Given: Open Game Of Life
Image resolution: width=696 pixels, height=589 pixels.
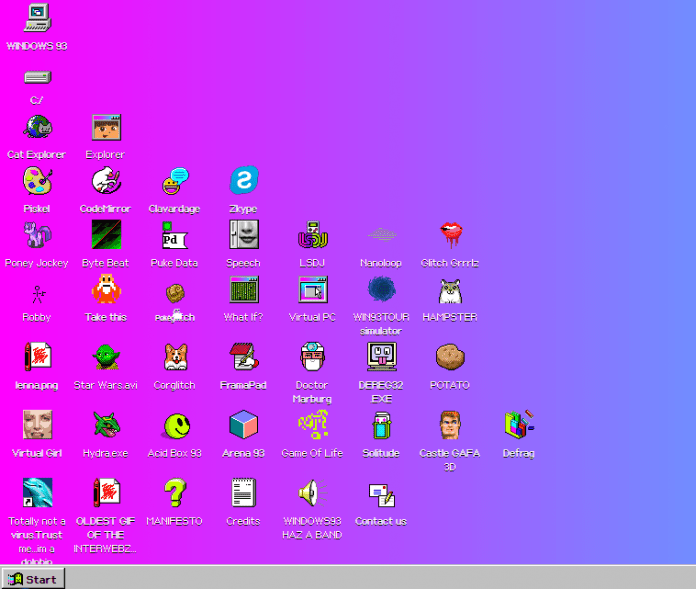Looking at the screenshot, I should click(313, 424).
